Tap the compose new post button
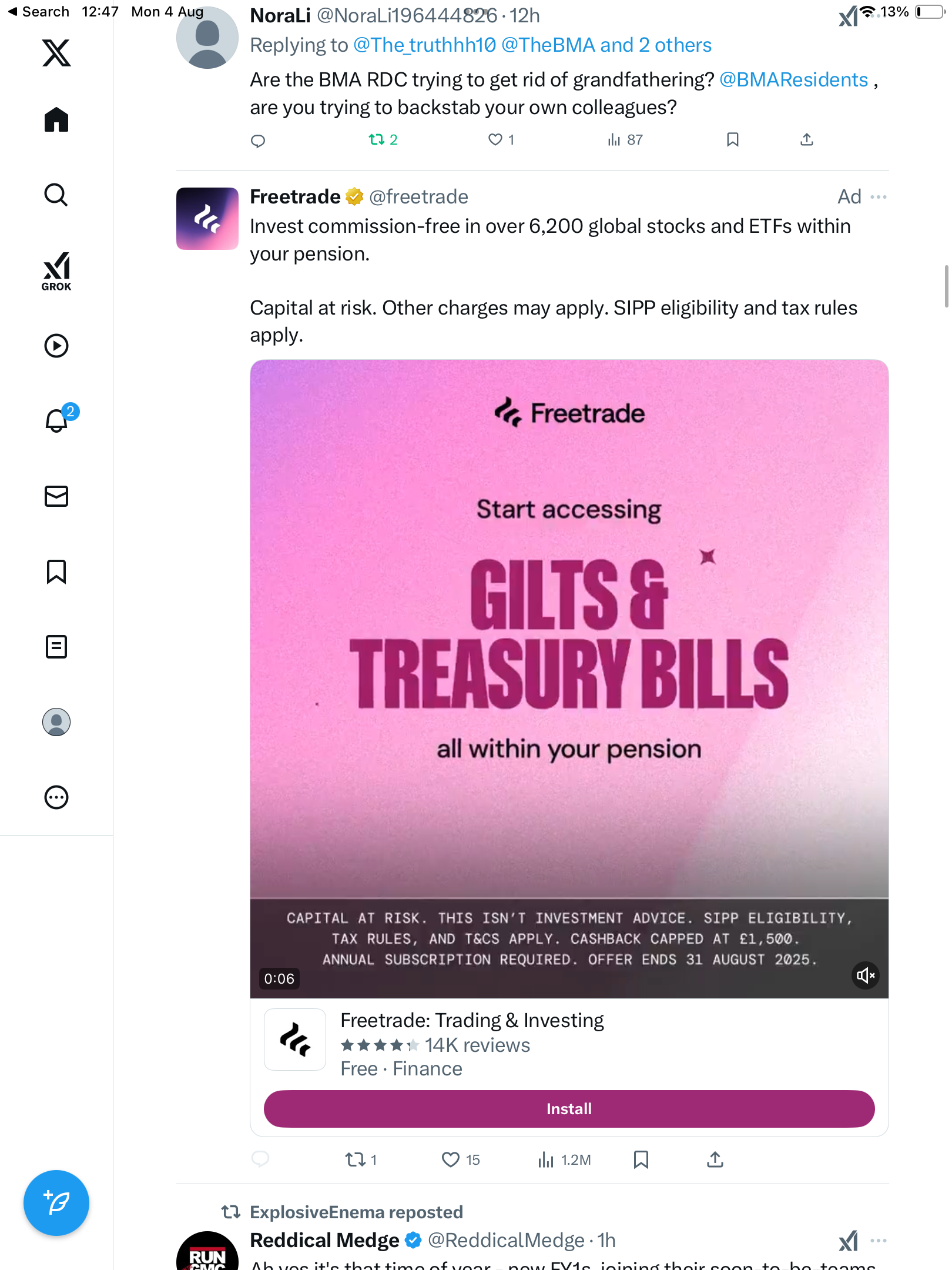This screenshot has width=952, height=1270. [56, 1203]
